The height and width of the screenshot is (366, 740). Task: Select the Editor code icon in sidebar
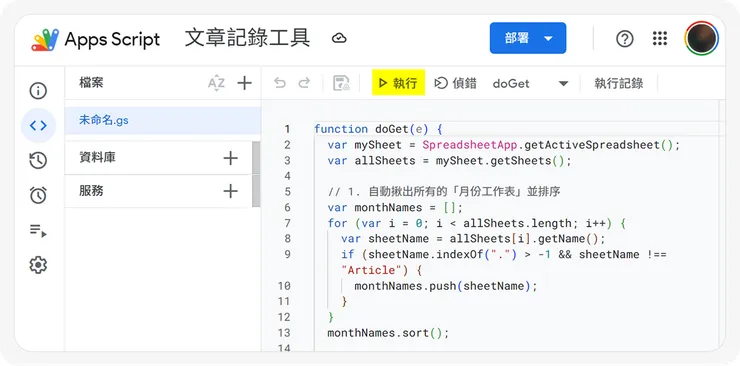pos(38,125)
